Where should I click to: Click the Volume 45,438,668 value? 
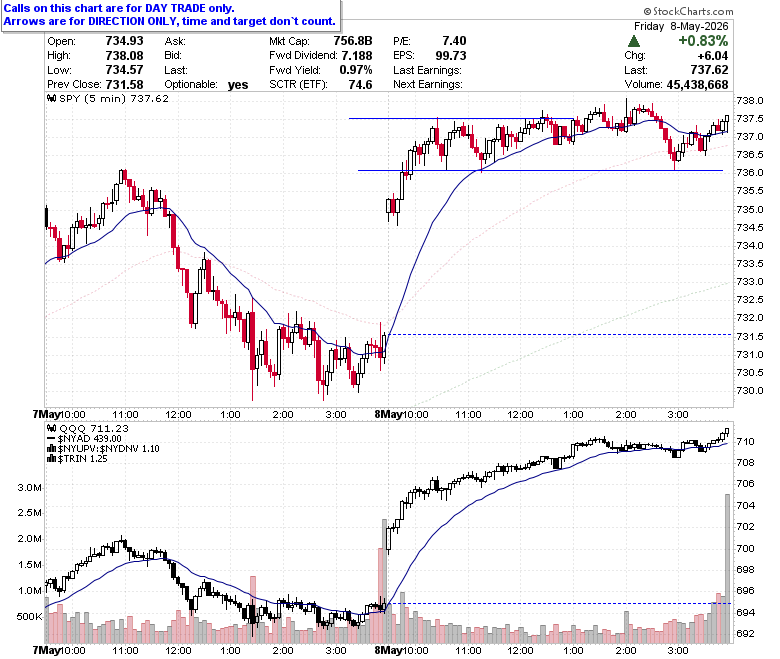[697, 85]
